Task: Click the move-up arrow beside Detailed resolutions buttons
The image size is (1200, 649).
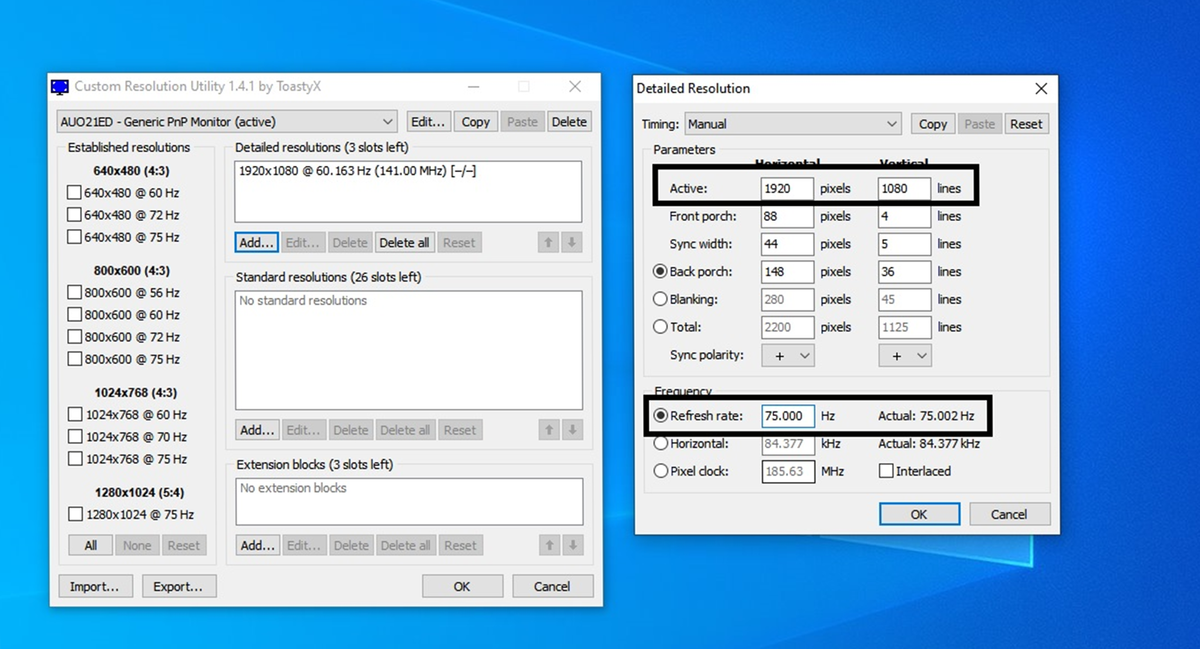Action: pyautogui.click(x=548, y=242)
